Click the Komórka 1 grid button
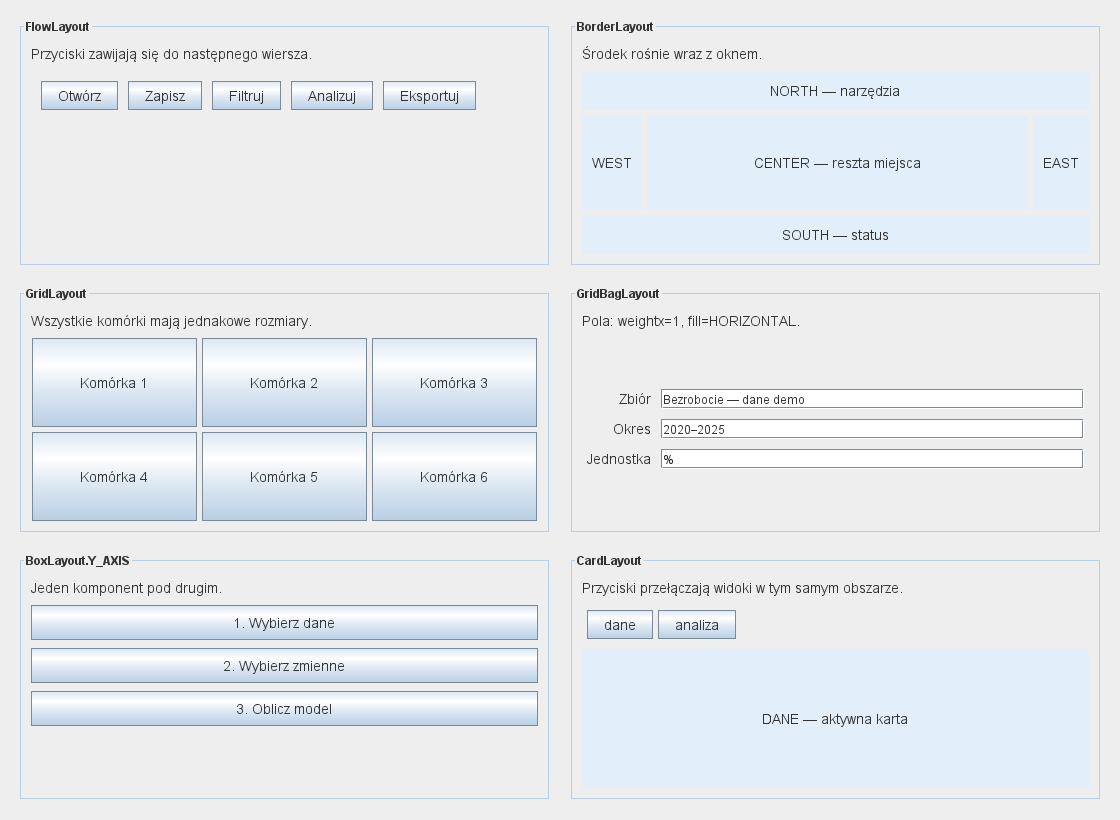This screenshot has width=1120, height=820. pos(114,383)
